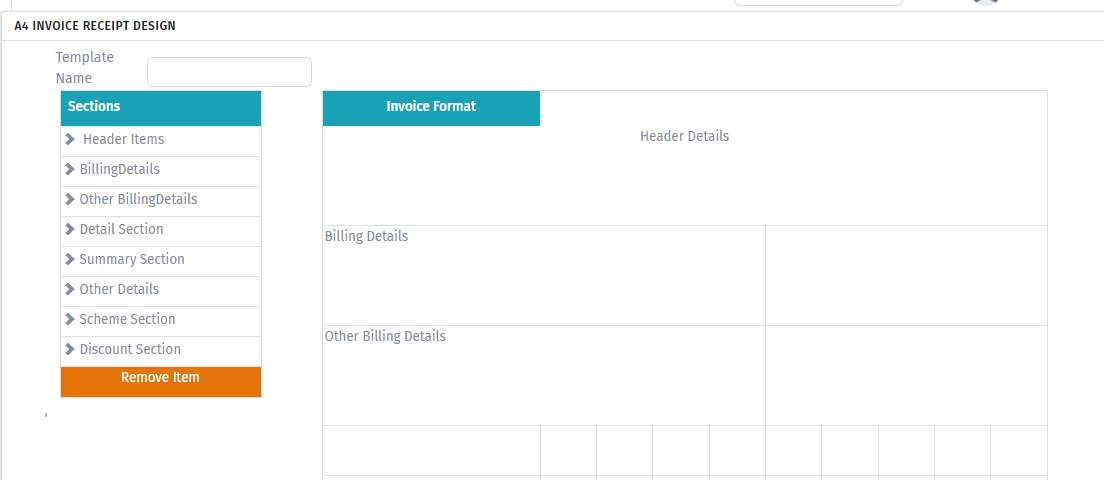
Task: Click the Template Name input field
Action: (230, 72)
